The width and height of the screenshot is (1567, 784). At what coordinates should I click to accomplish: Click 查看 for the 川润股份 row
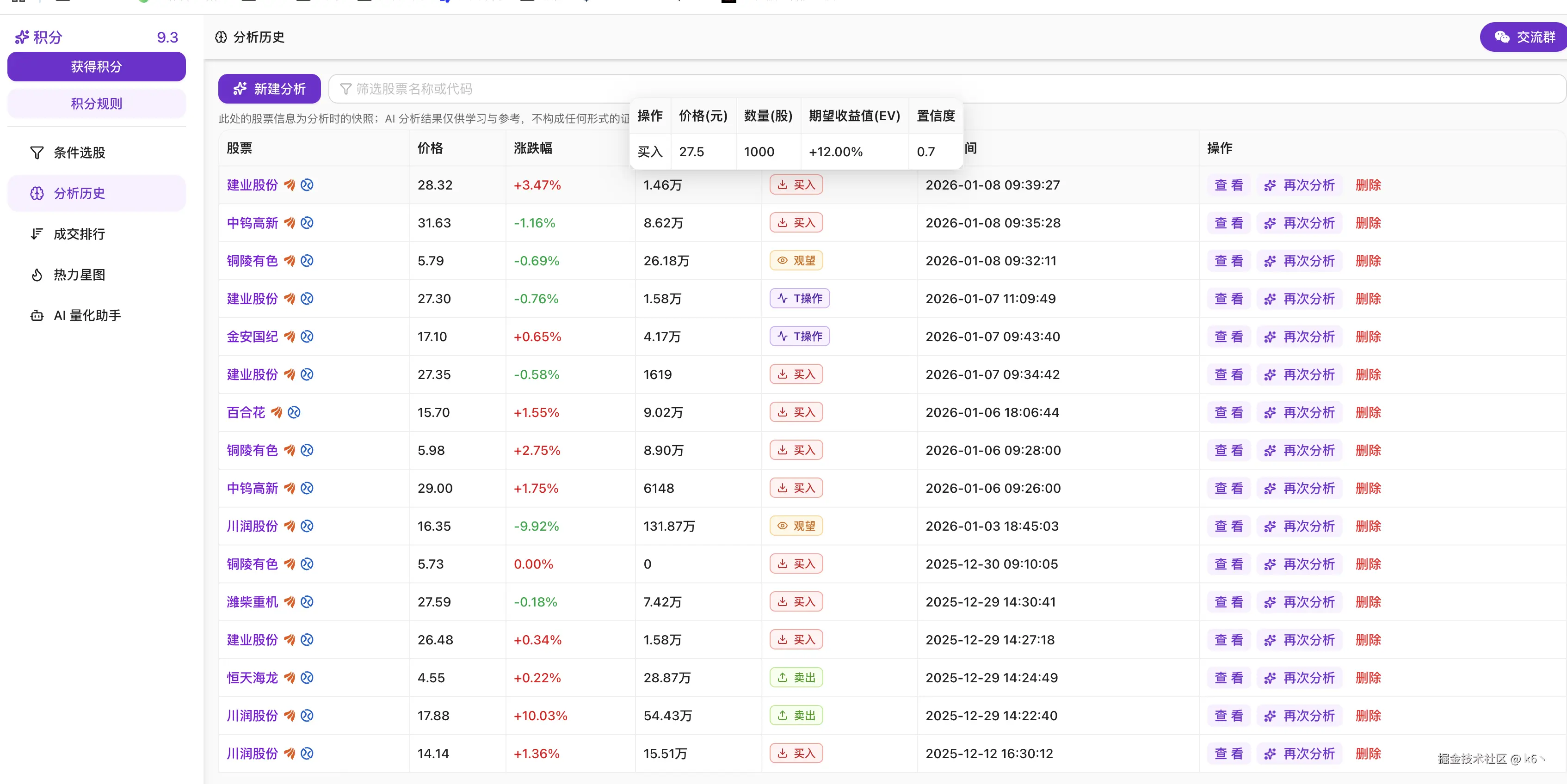(1229, 527)
